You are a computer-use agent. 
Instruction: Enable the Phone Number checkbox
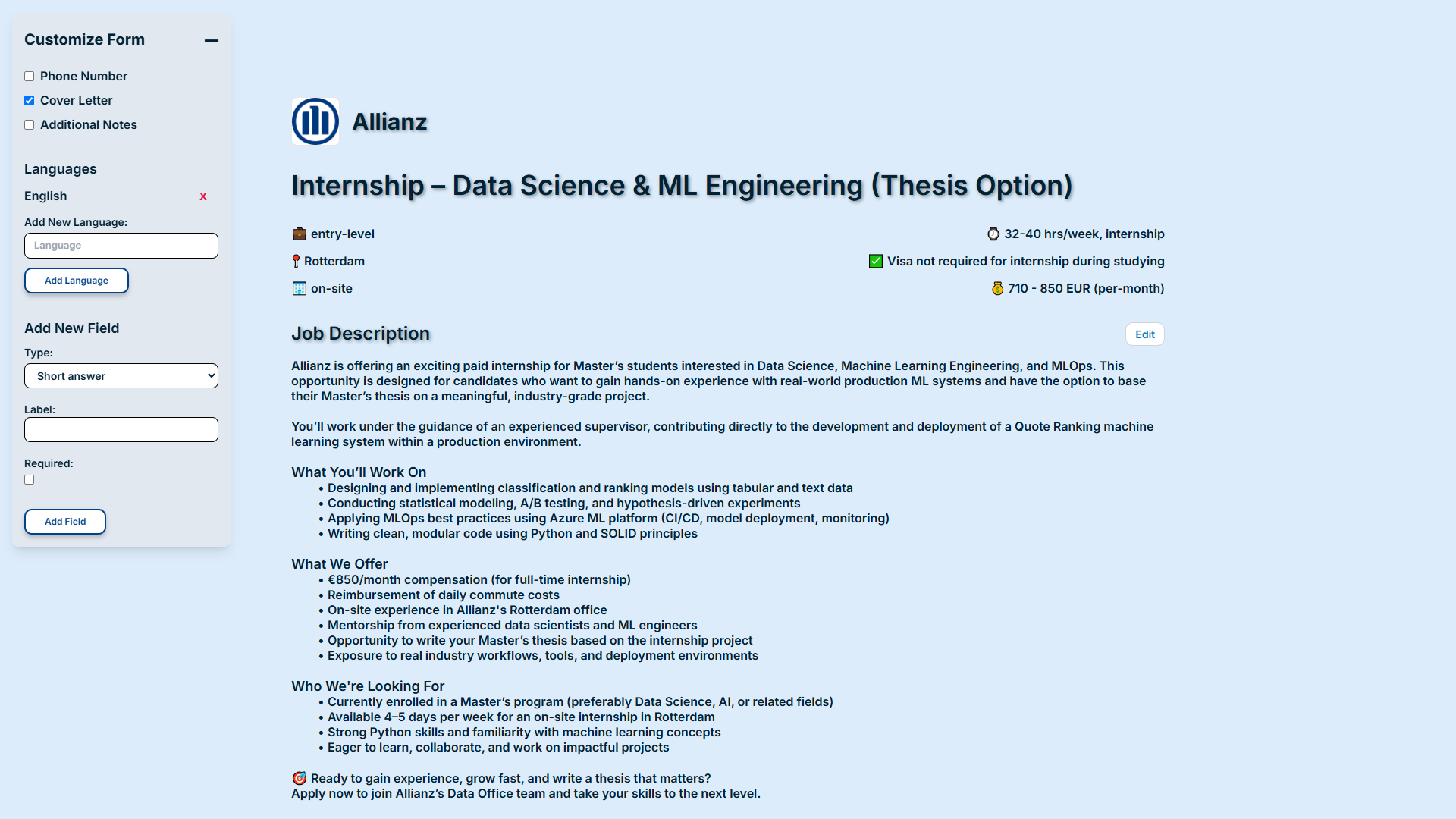point(29,77)
